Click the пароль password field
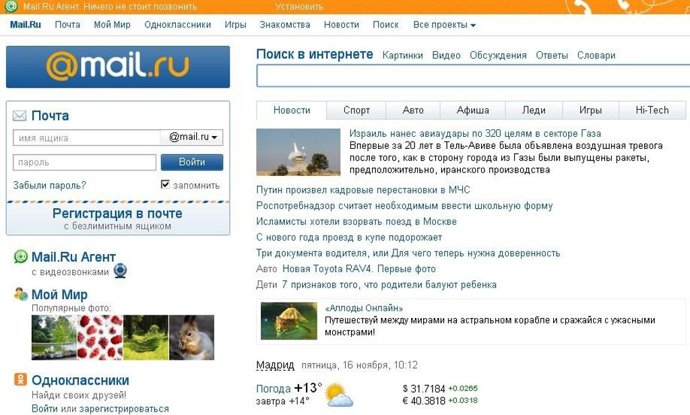Image resolution: width=690 pixels, height=415 pixels. pos(84,162)
